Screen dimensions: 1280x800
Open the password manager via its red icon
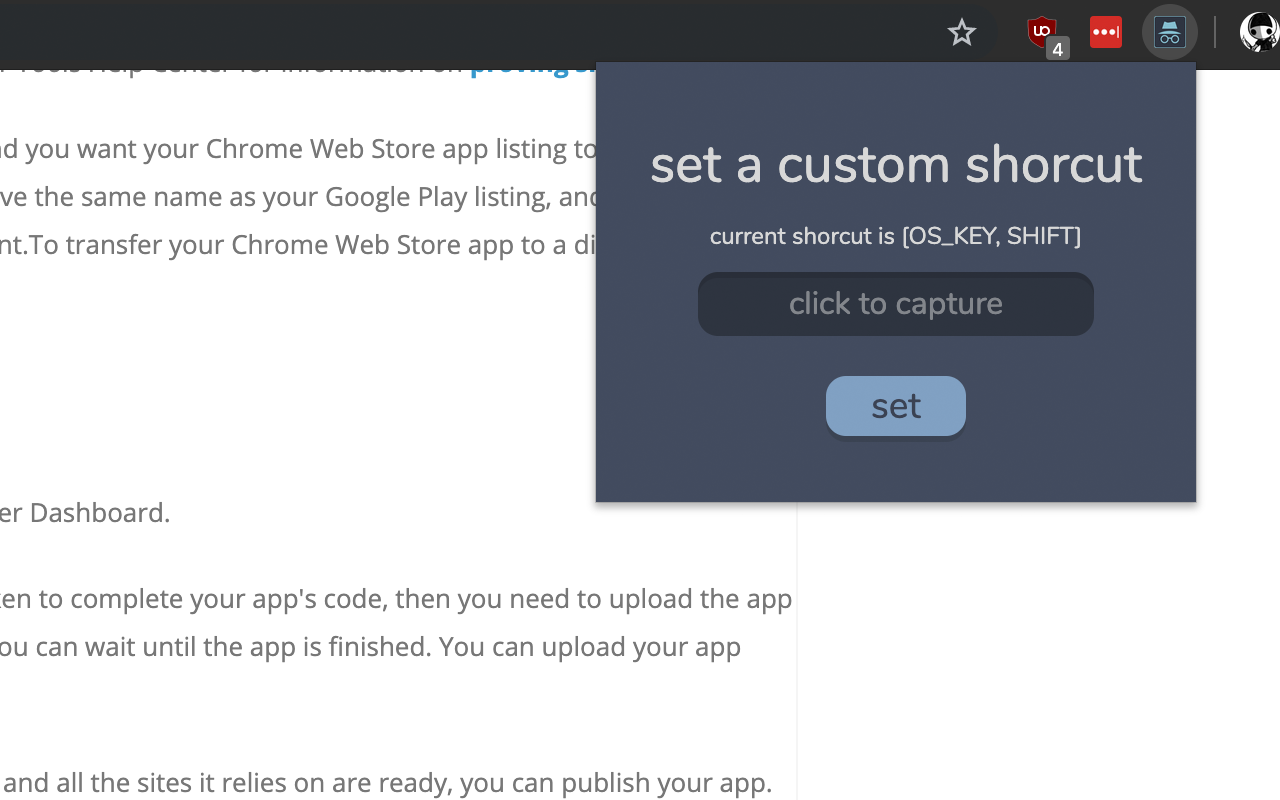[x=1106, y=32]
